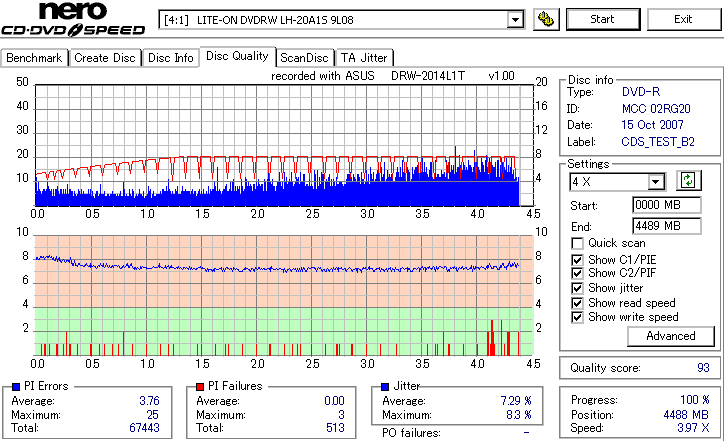Click the blue Jitter legend square
The height and width of the screenshot is (441, 724).
point(385,387)
